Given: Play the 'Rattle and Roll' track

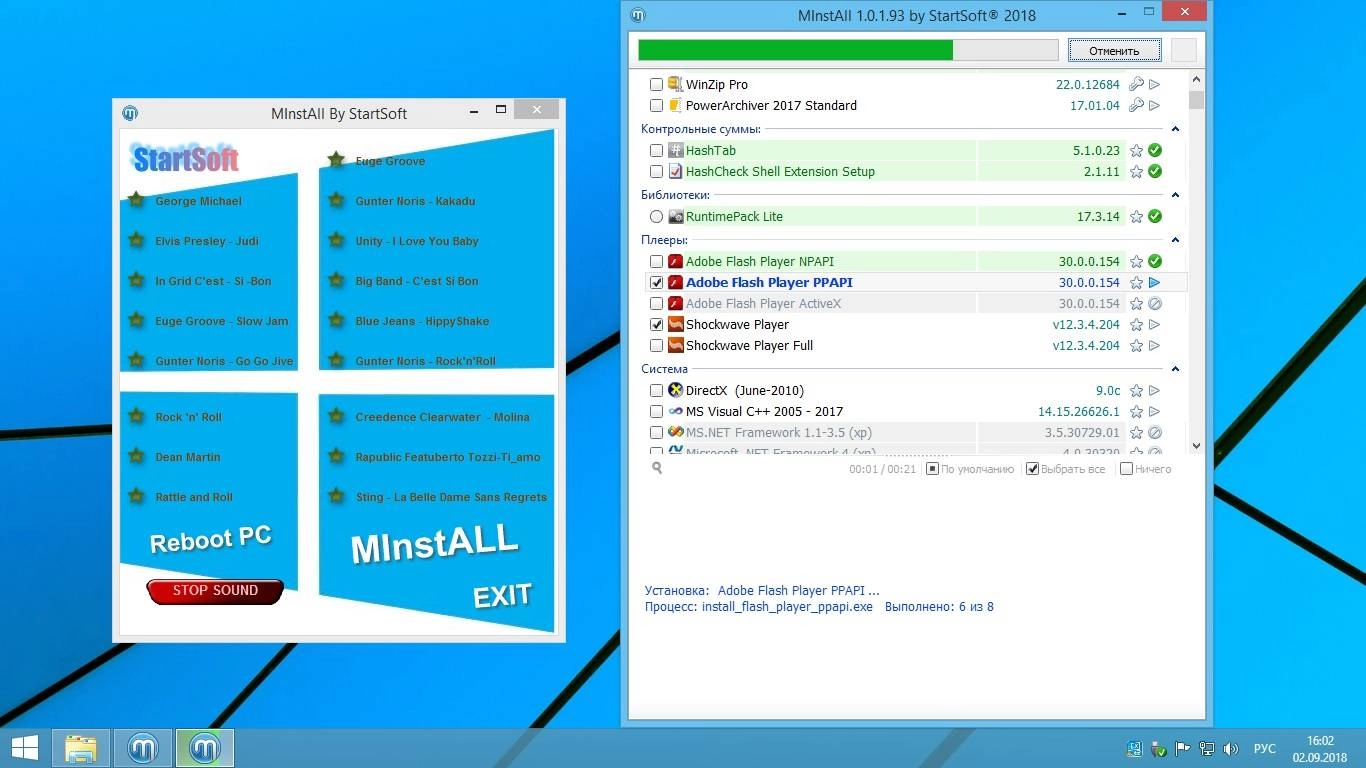Looking at the screenshot, I should 194,497.
